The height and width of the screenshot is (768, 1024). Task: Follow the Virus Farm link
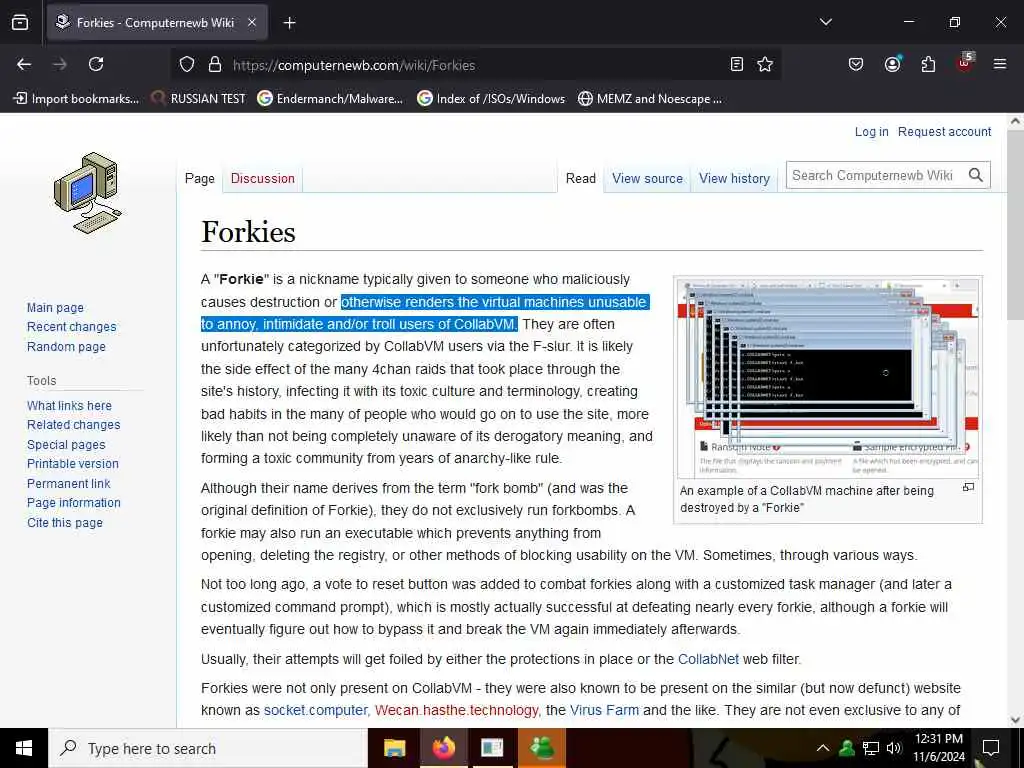click(604, 710)
